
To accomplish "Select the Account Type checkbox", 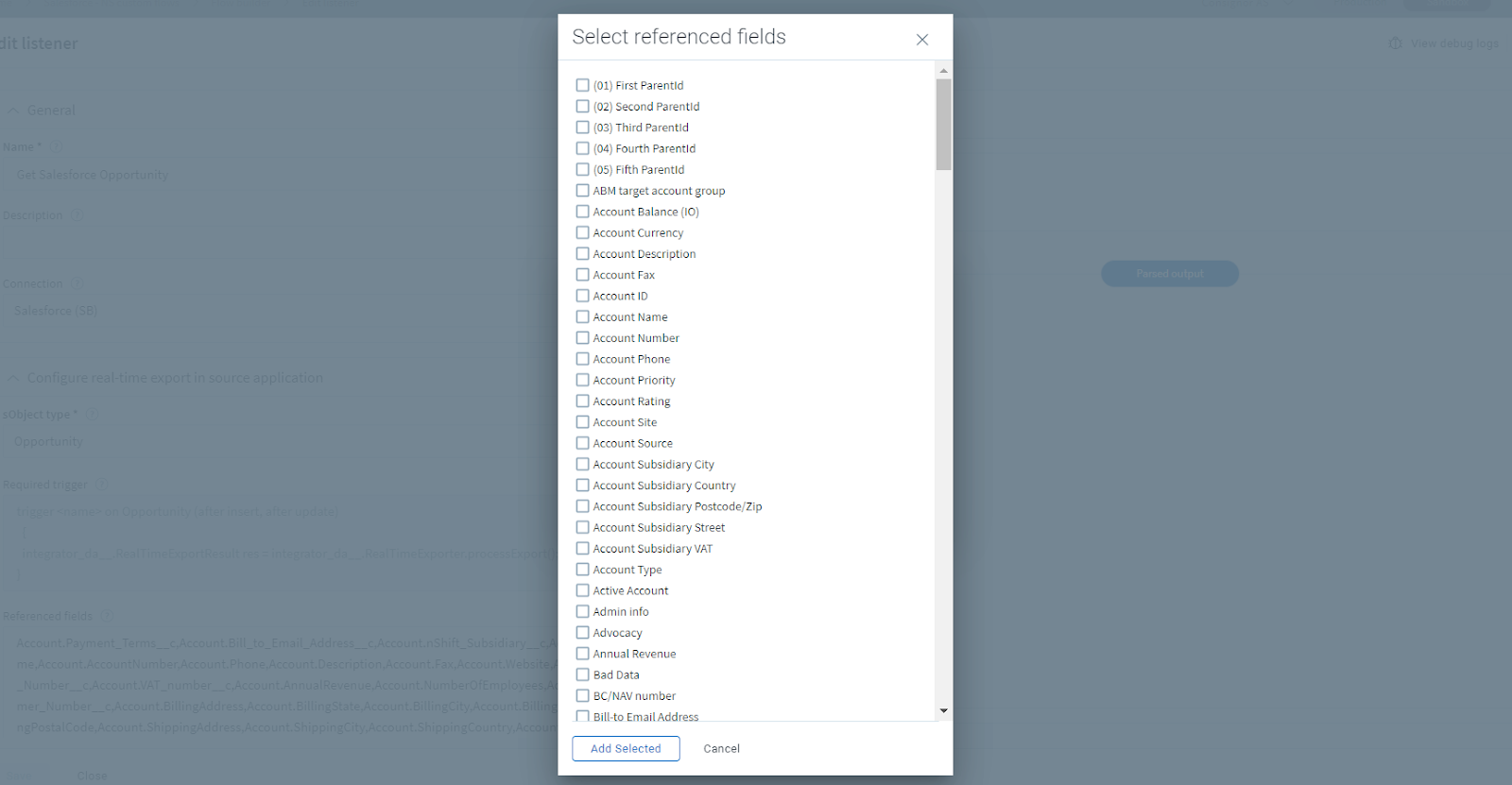I will coord(582,570).
